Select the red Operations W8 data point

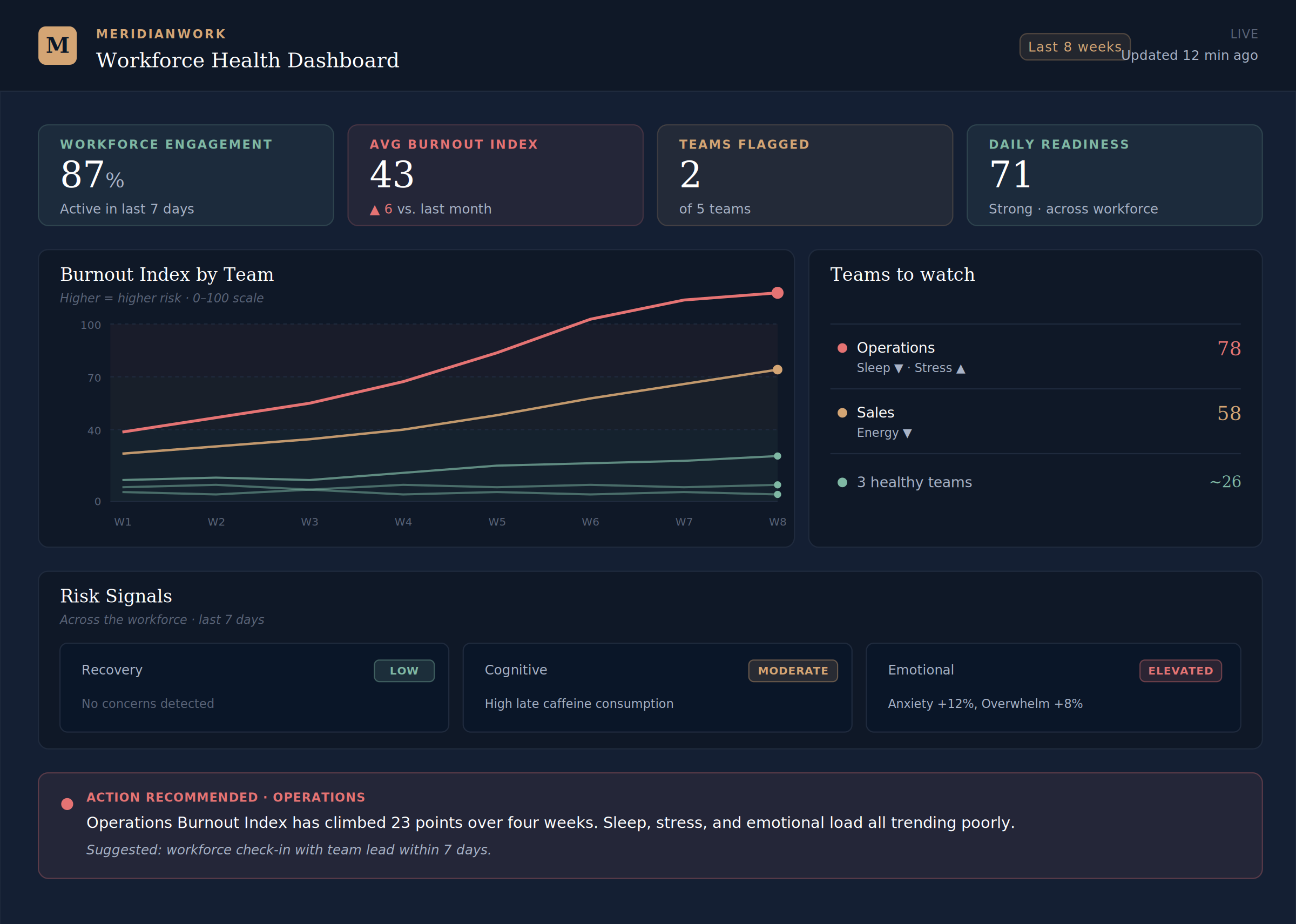[x=778, y=293]
